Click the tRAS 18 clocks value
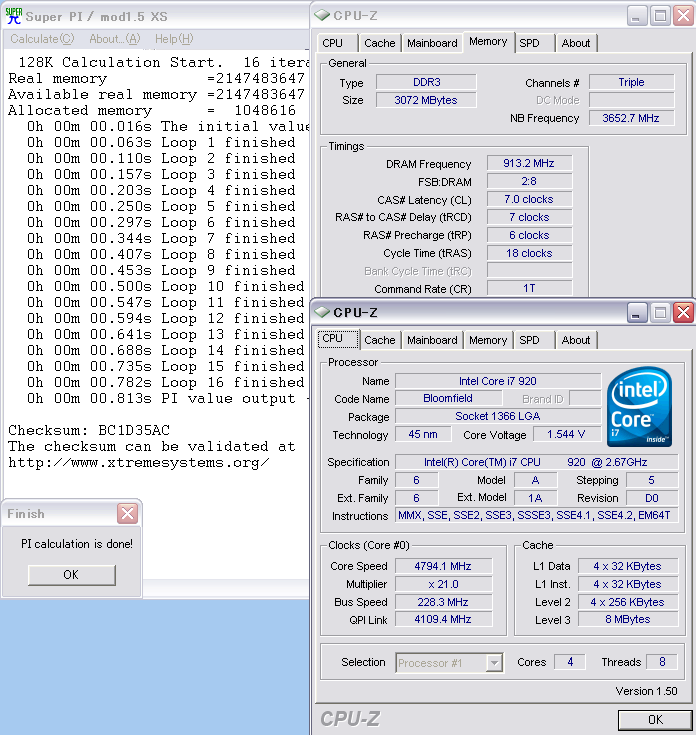 click(x=529, y=253)
